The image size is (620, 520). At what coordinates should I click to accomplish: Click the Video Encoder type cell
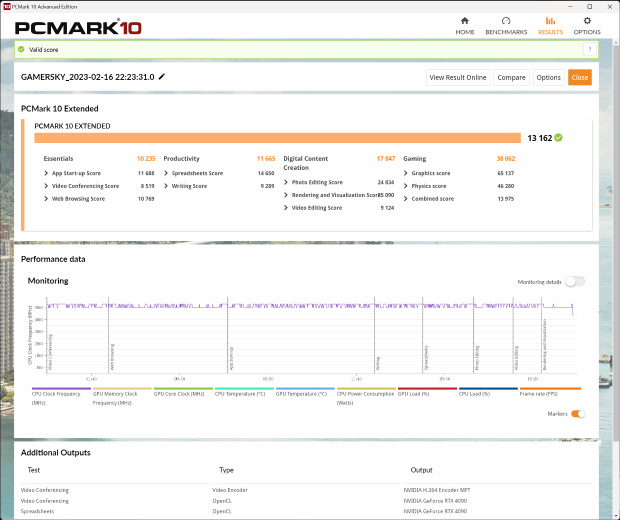click(230, 490)
